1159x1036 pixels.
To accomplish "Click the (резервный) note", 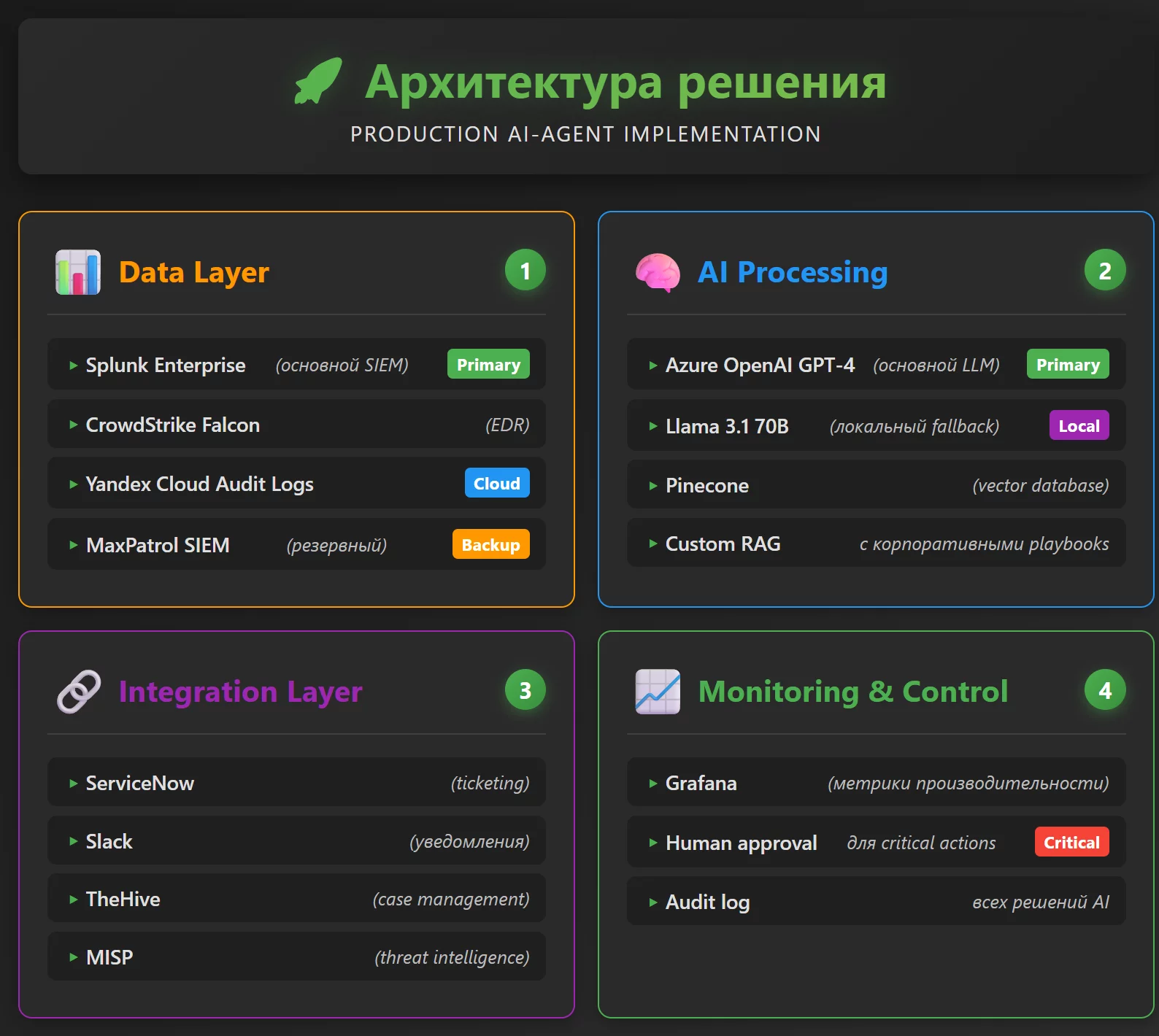I will [x=337, y=546].
